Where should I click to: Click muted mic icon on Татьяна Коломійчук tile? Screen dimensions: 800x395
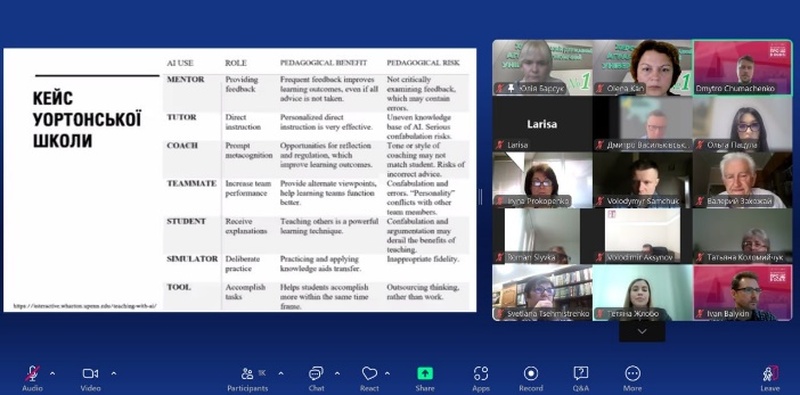click(x=700, y=258)
